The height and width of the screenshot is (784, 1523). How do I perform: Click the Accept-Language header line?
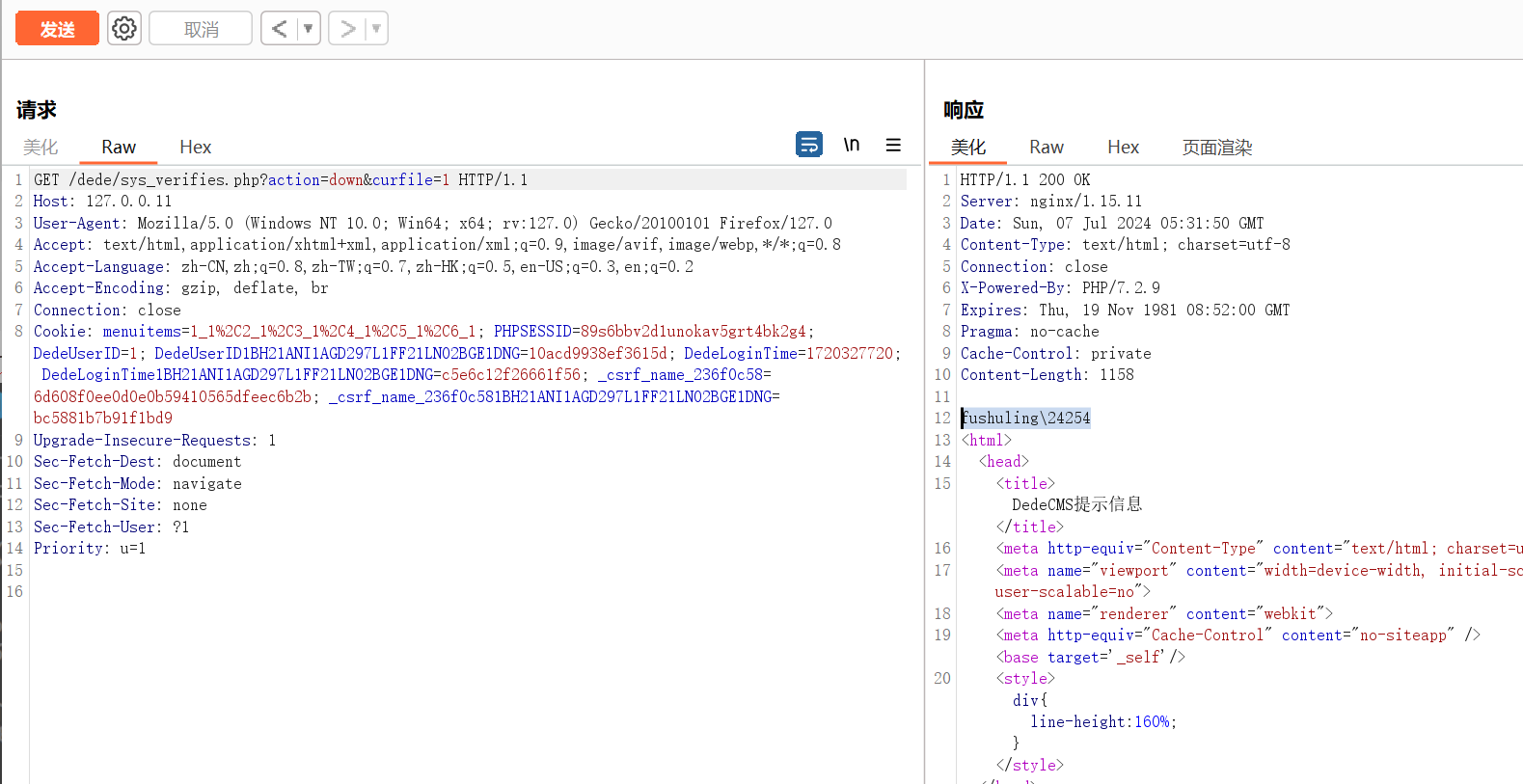point(364,266)
